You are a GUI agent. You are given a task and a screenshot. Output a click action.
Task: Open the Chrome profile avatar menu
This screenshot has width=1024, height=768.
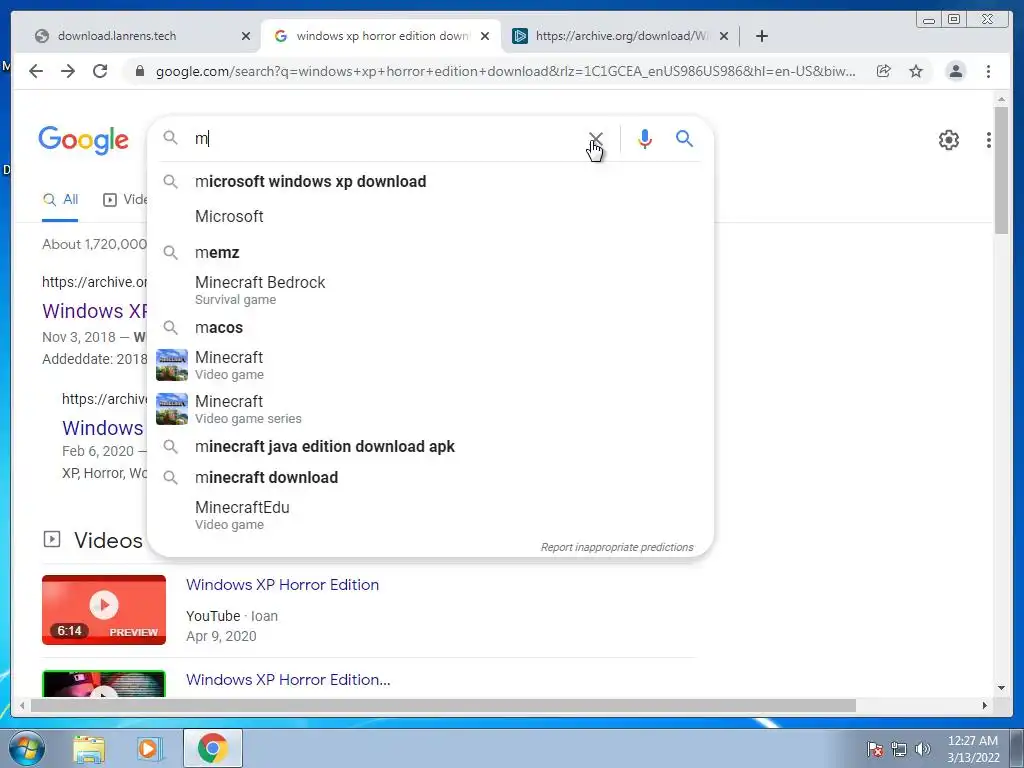(x=955, y=71)
